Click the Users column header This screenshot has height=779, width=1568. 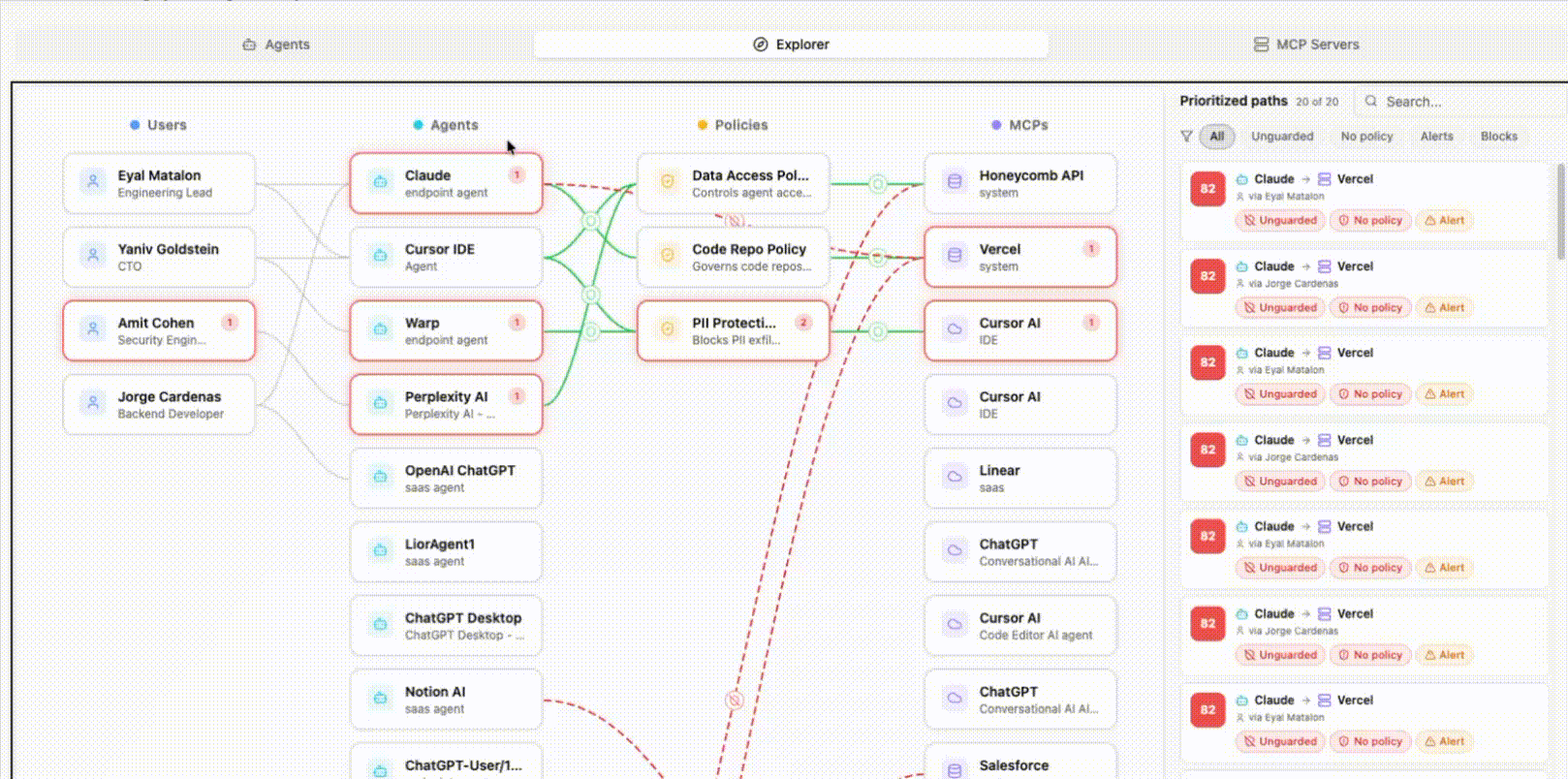click(158, 125)
